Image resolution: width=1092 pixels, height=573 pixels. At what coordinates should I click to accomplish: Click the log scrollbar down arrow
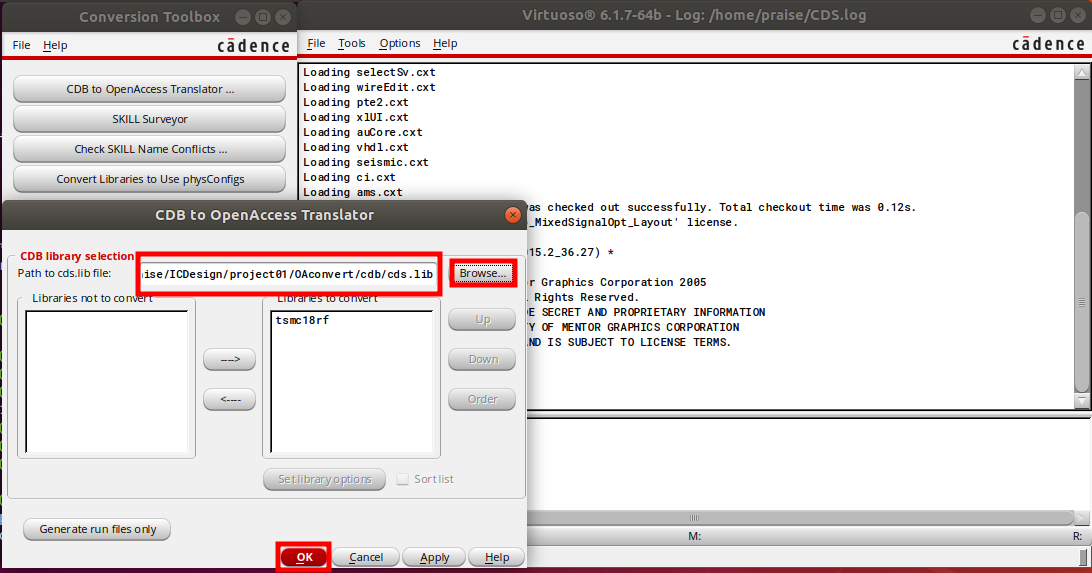point(1082,401)
